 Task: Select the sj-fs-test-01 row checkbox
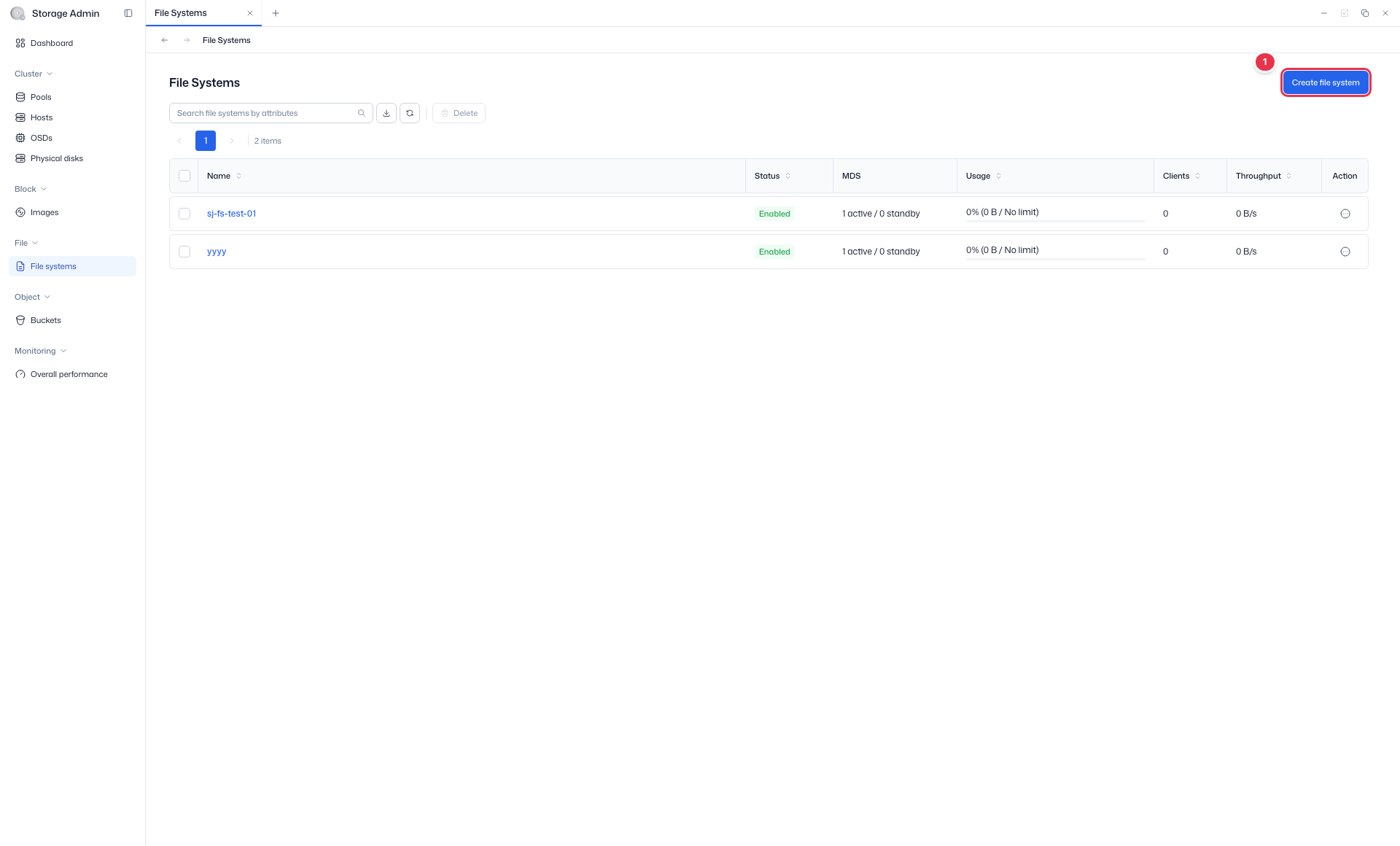(184, 214)
